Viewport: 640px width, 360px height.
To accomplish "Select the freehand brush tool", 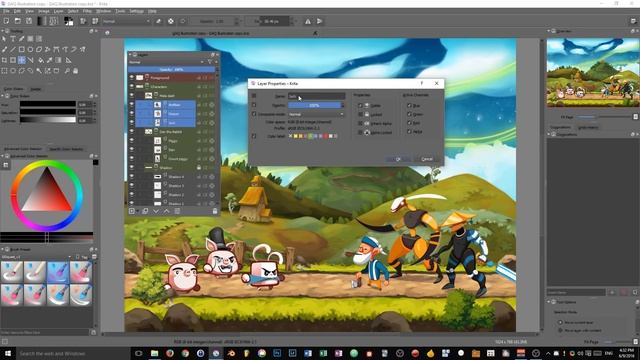I will [x=4, y=49].
